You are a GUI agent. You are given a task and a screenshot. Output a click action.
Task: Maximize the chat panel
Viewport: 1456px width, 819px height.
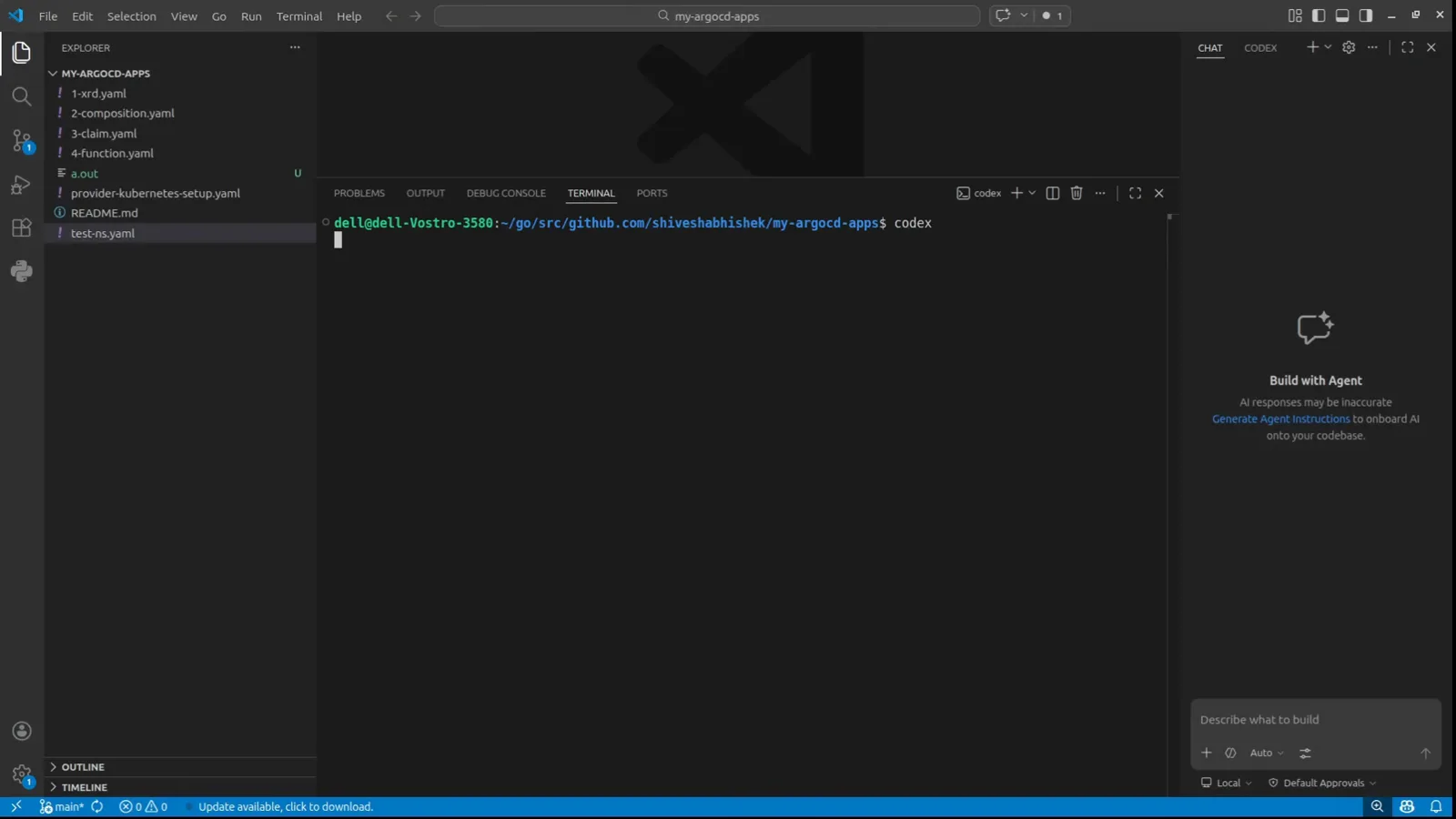[x=1408, y=47]
